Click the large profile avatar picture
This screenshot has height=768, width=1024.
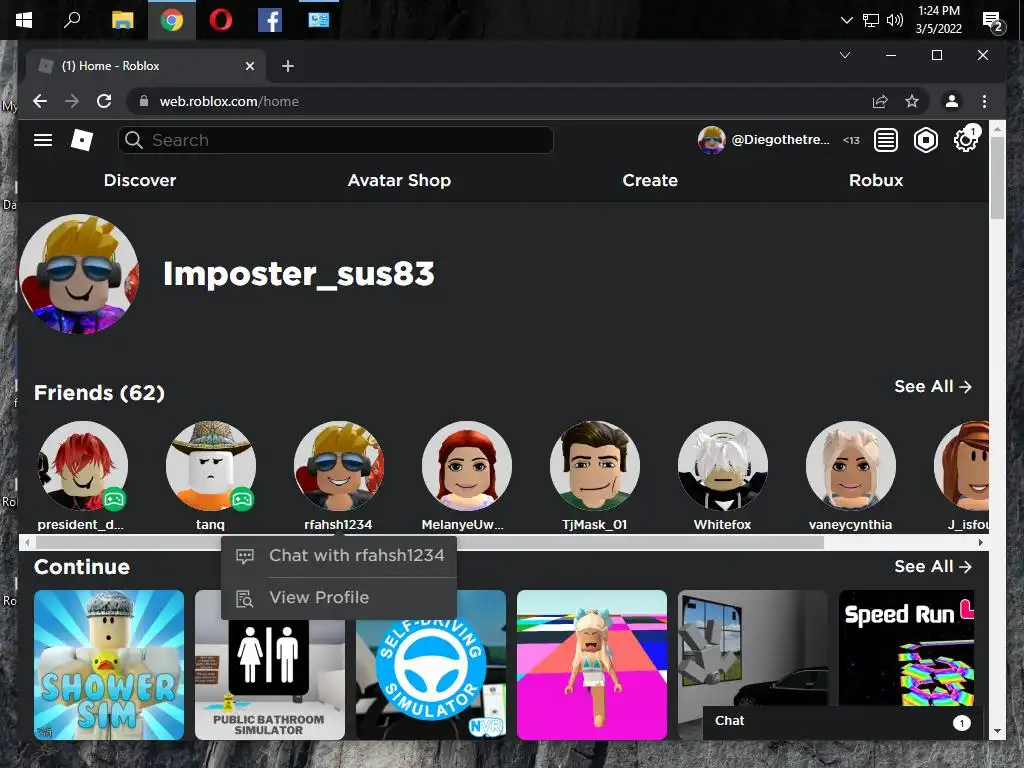pos(79,274)
